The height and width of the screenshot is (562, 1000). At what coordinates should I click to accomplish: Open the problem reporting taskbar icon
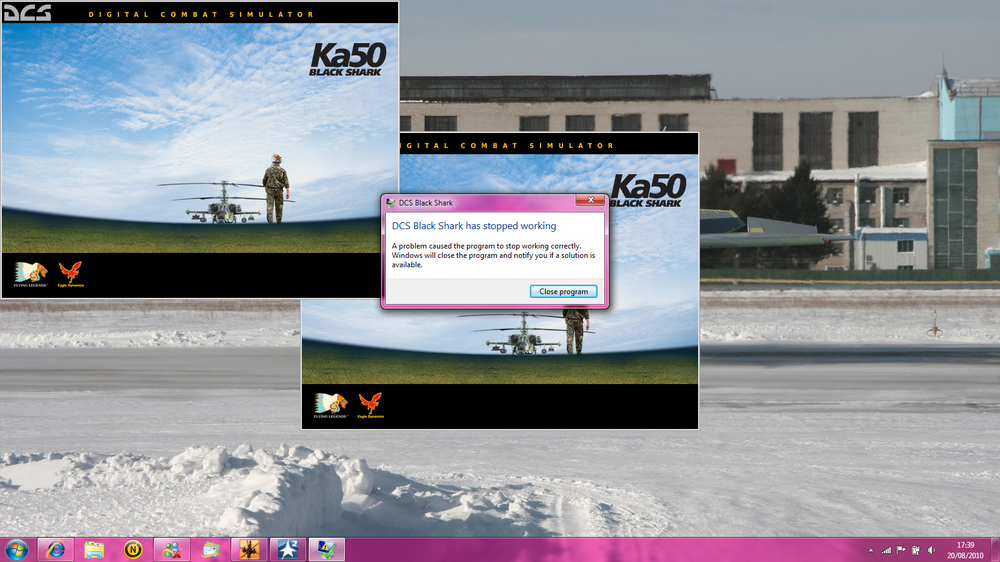(327, 550)
